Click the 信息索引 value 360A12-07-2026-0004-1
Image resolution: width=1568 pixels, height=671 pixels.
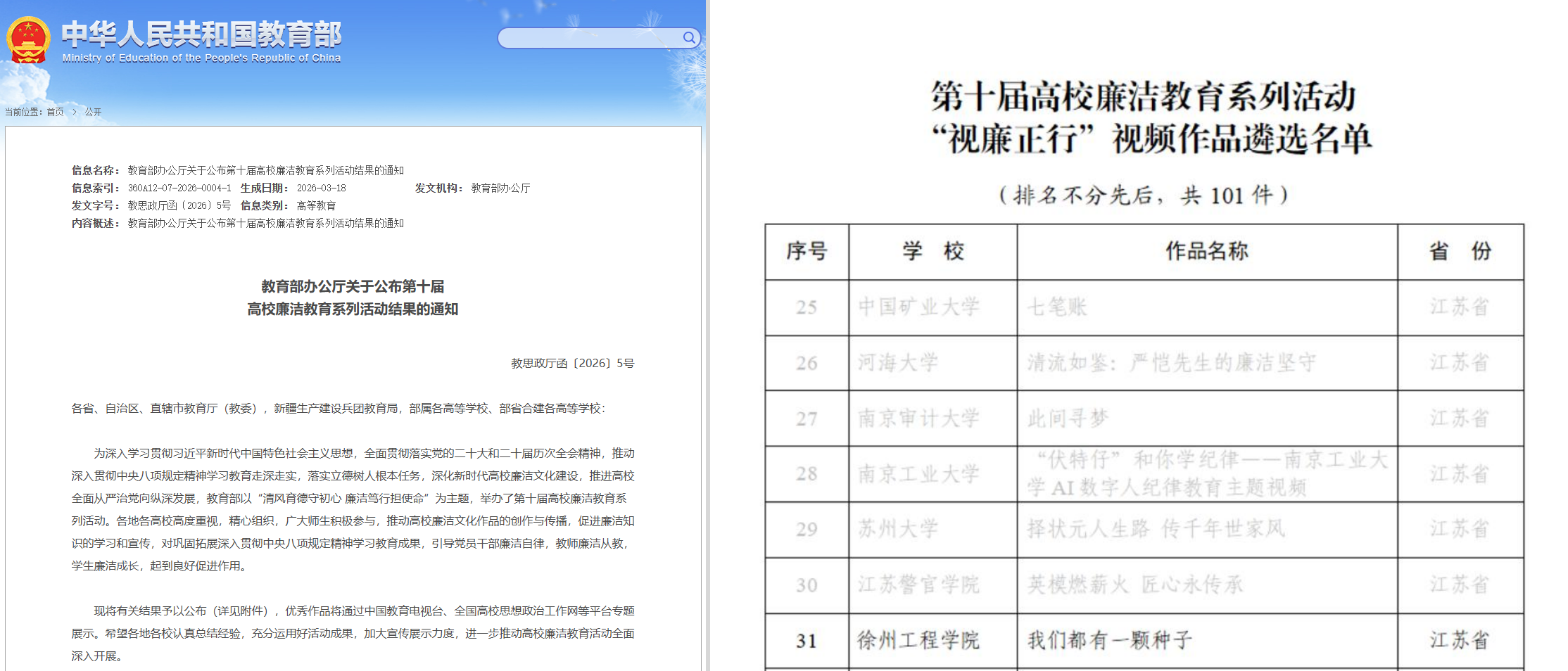click(179, 188)
